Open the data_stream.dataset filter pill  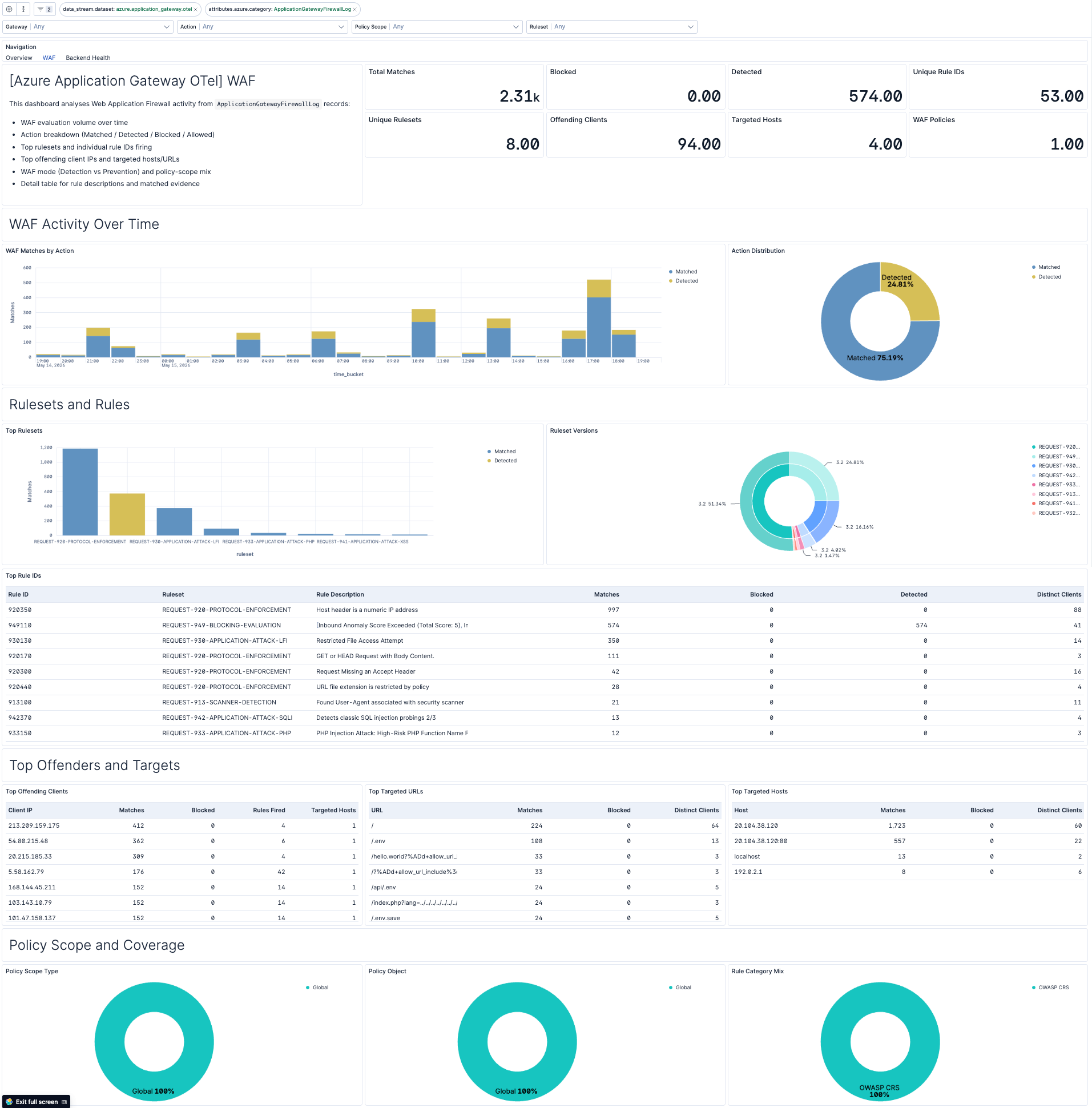[x=127, y=9]
